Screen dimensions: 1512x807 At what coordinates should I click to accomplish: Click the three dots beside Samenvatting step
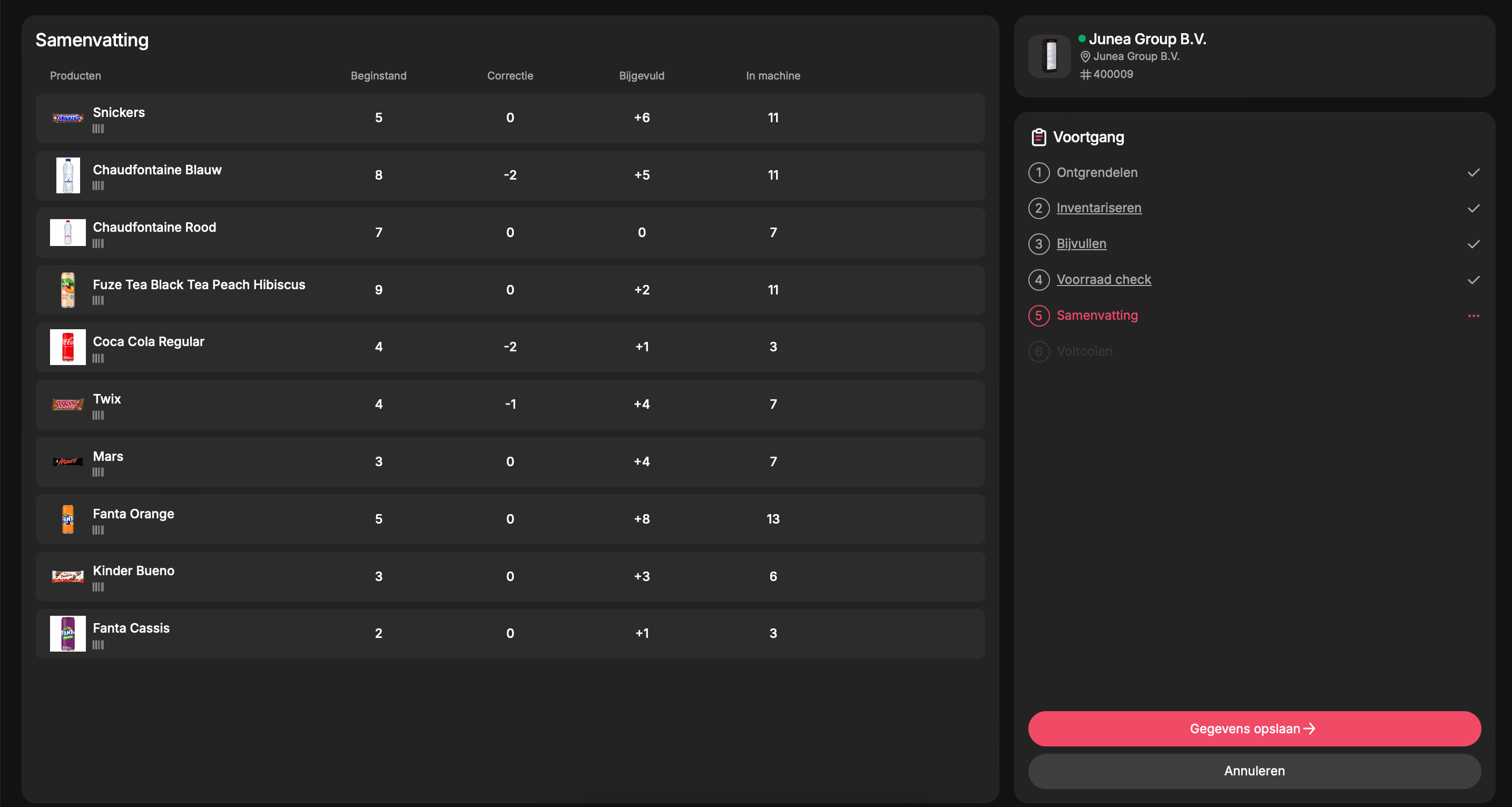[1473, 316]
